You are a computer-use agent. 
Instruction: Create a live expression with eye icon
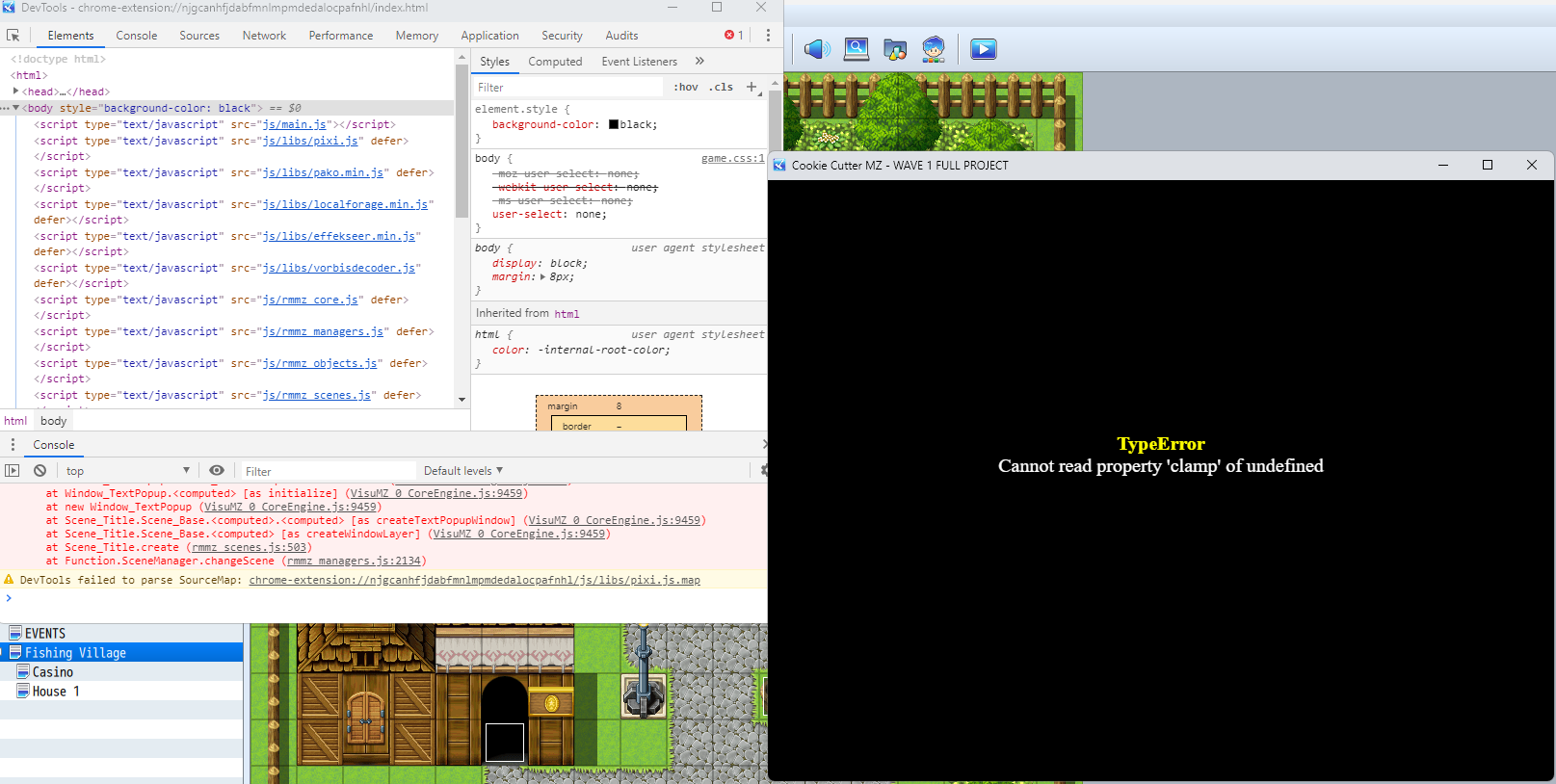coord(217,471)
